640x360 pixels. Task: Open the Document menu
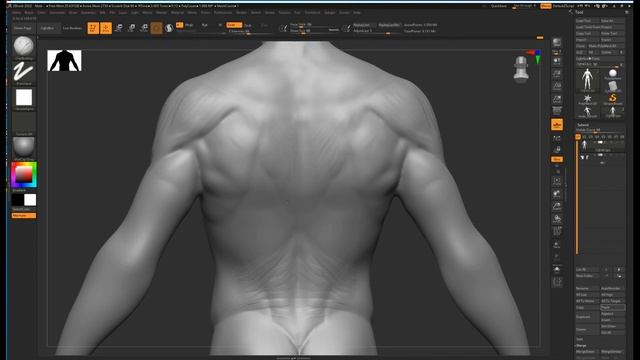pyautogui.click(x=57, y=13)
